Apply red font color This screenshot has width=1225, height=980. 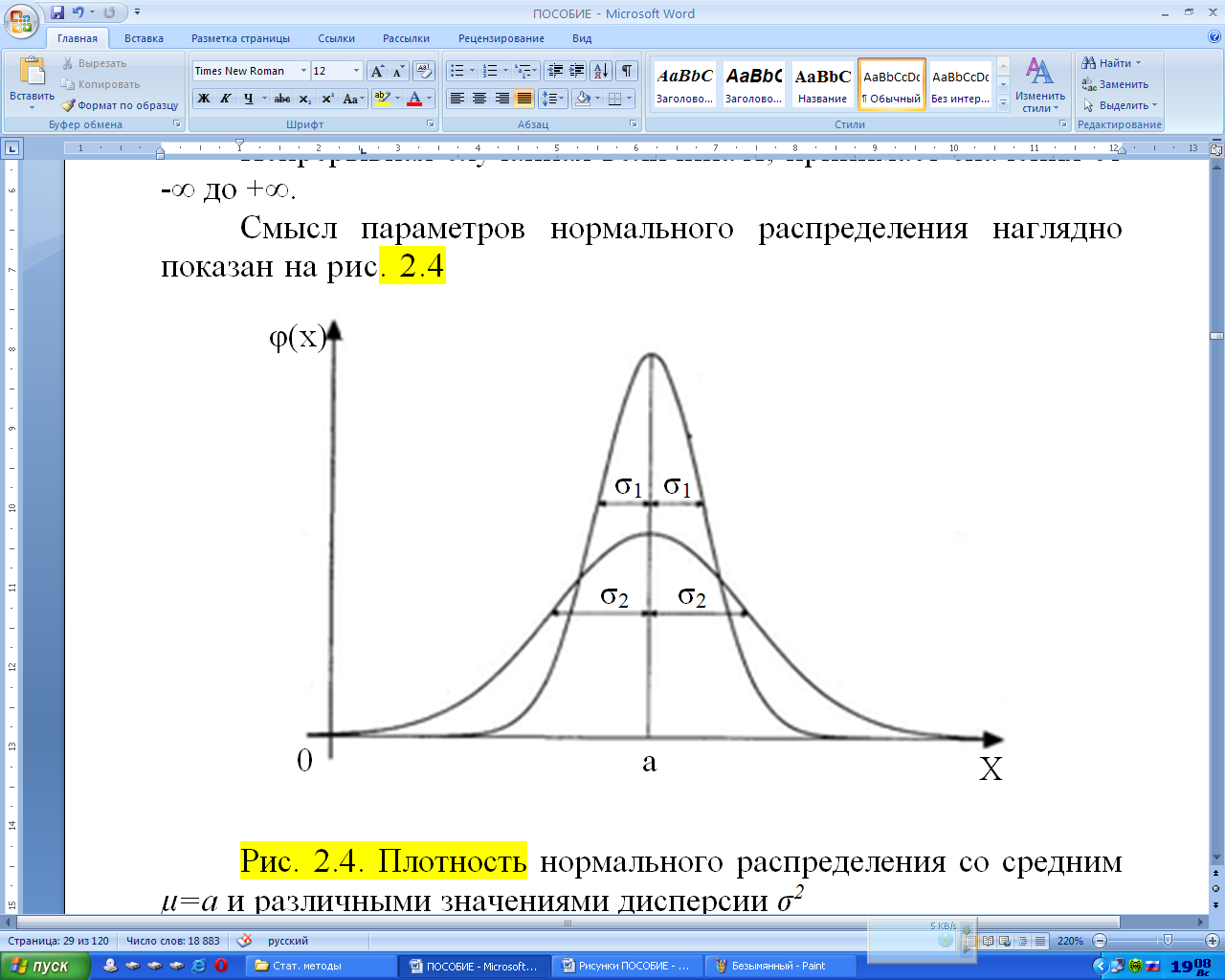click(x=414, y=98)
